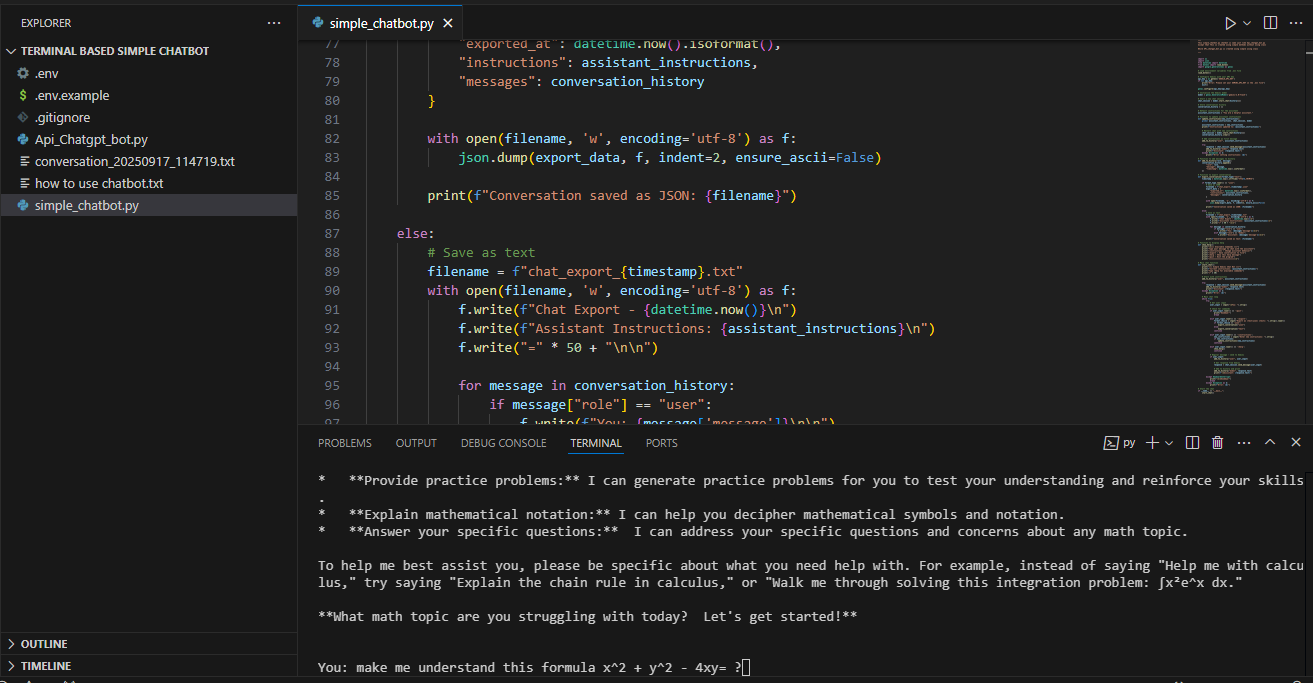Image resolution: width=1313 pixels, height=683 pixels.
Task: Click the Python icon beside Api_Chatgpt_bot.py
Action: (24, 140)
